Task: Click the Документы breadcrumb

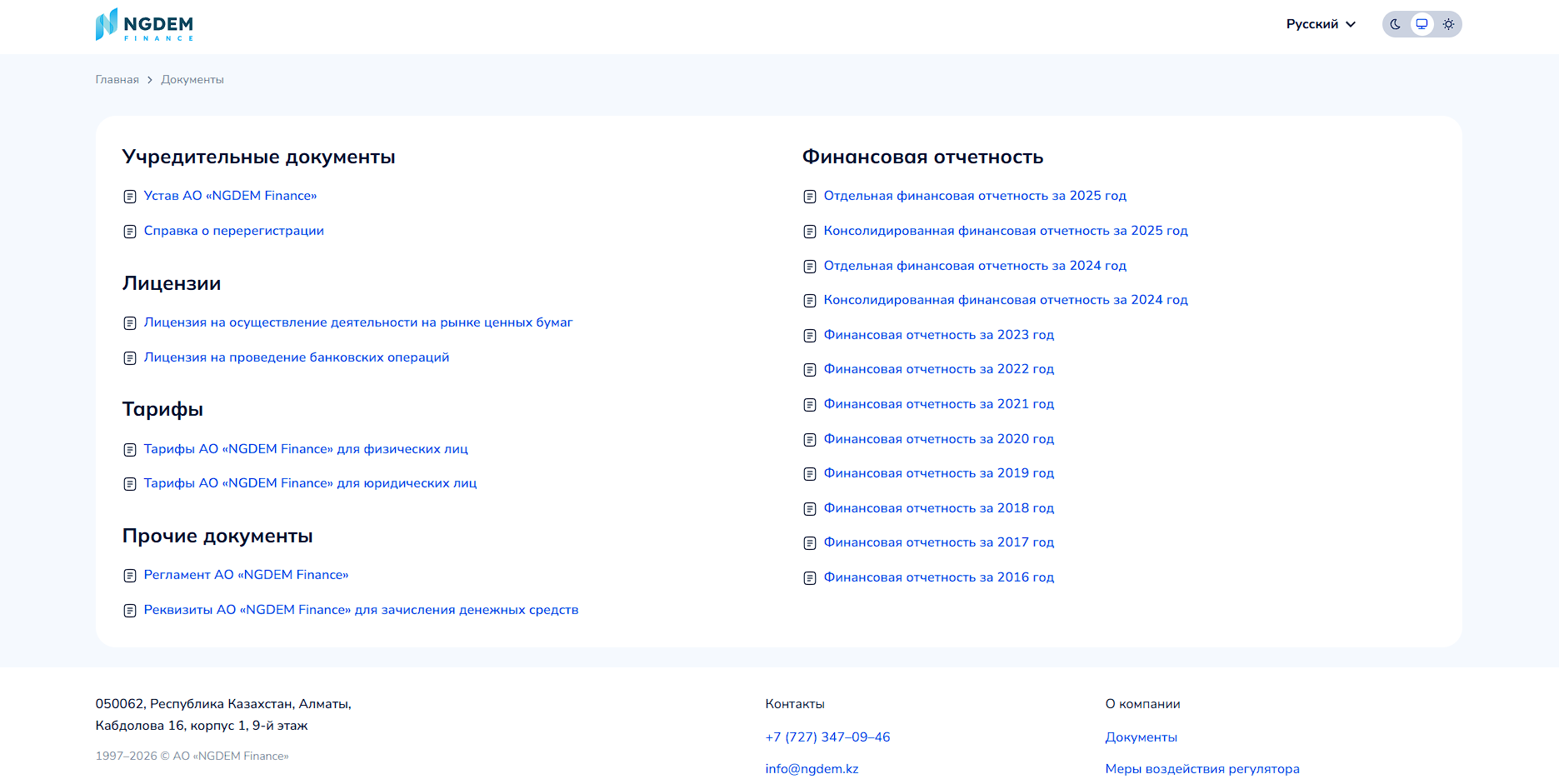Action: 192,80
